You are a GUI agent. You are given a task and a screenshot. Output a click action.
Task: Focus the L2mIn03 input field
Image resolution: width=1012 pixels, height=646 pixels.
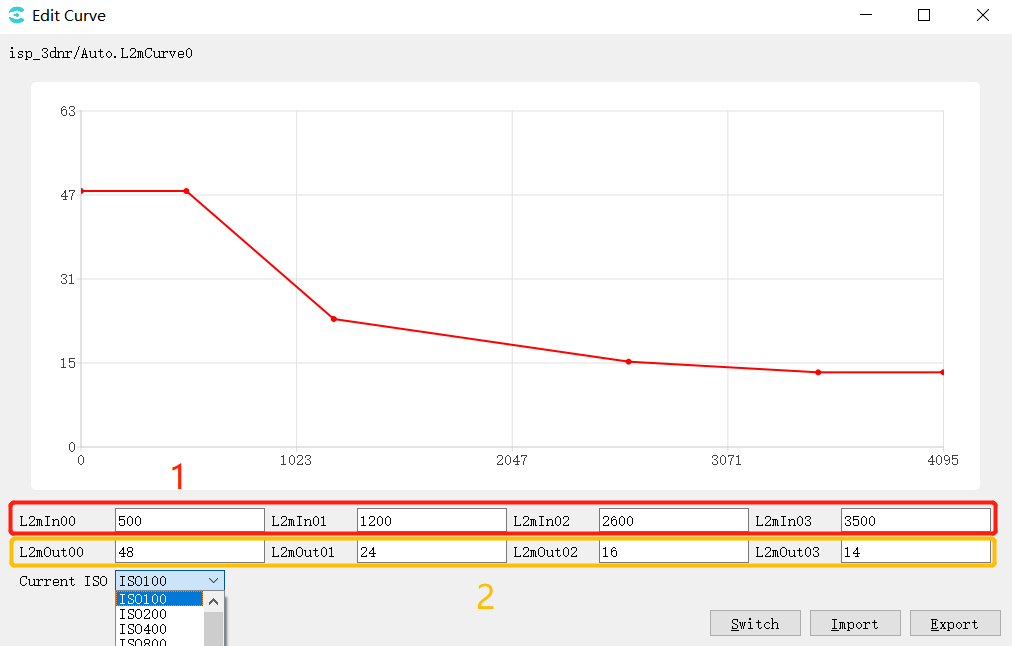(916, 521)
